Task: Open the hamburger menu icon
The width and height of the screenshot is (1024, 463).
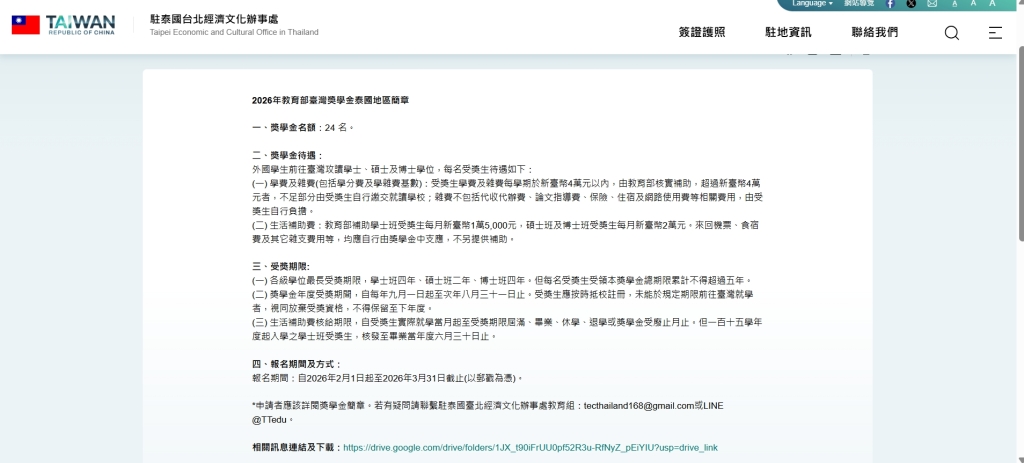Action: (x=994, y=32)
